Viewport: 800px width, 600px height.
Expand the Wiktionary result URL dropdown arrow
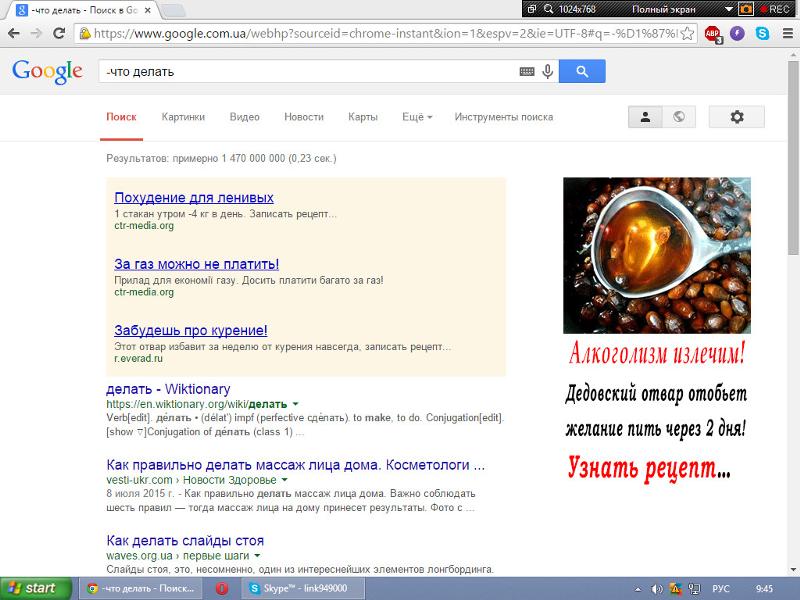click(x=295, y=404)
